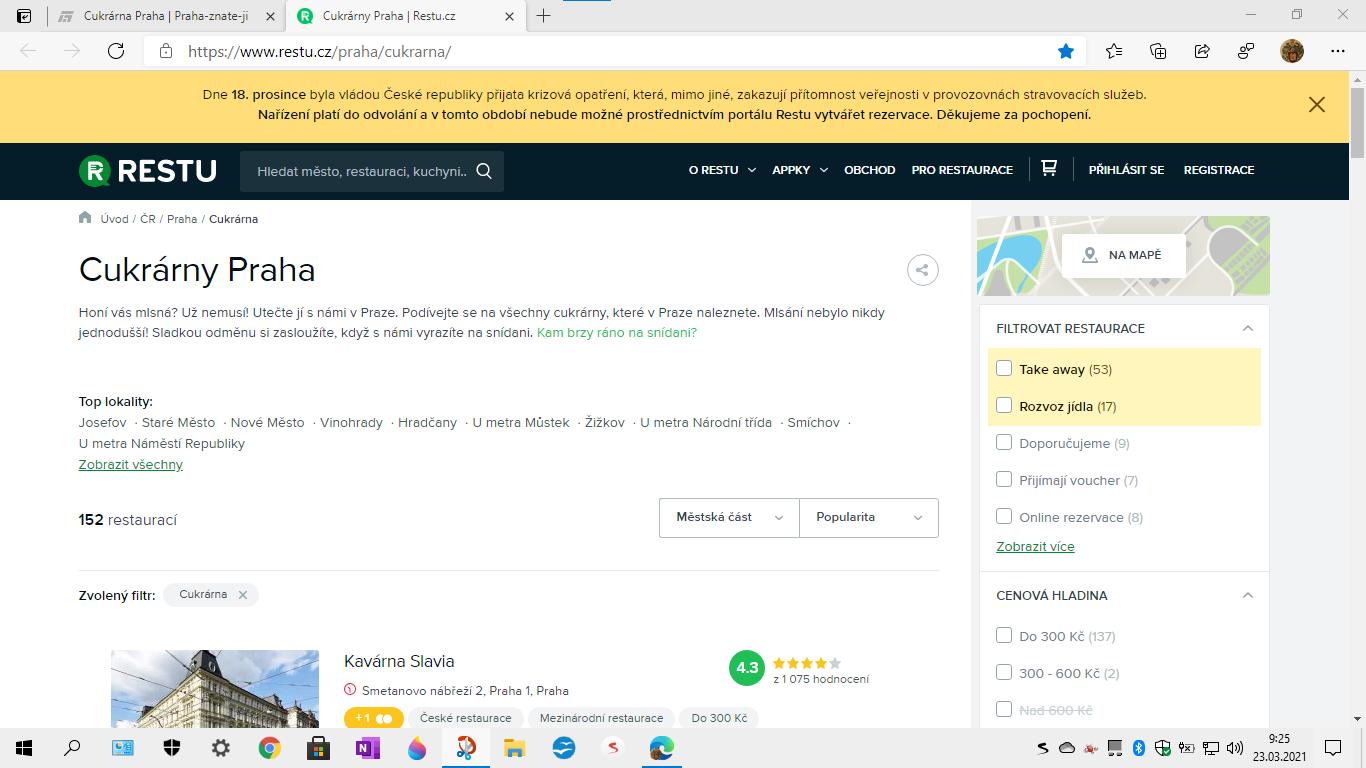Open the feedback icon in Edge toolbar
Screen dimensions: 1366x768
1246,51
